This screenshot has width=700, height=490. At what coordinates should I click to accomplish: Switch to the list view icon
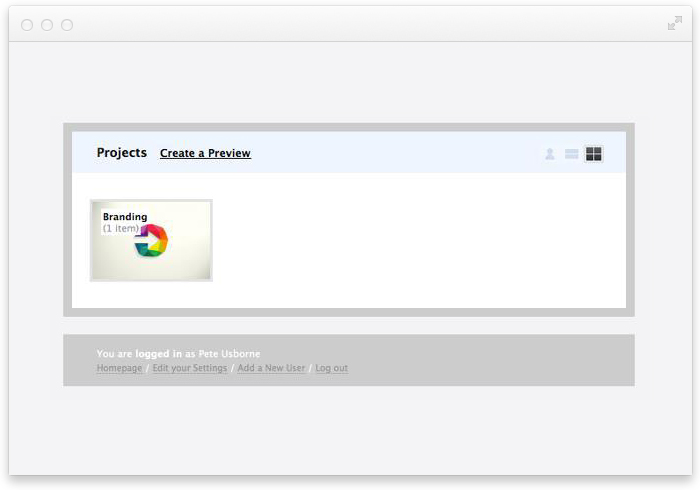[572, 154]
